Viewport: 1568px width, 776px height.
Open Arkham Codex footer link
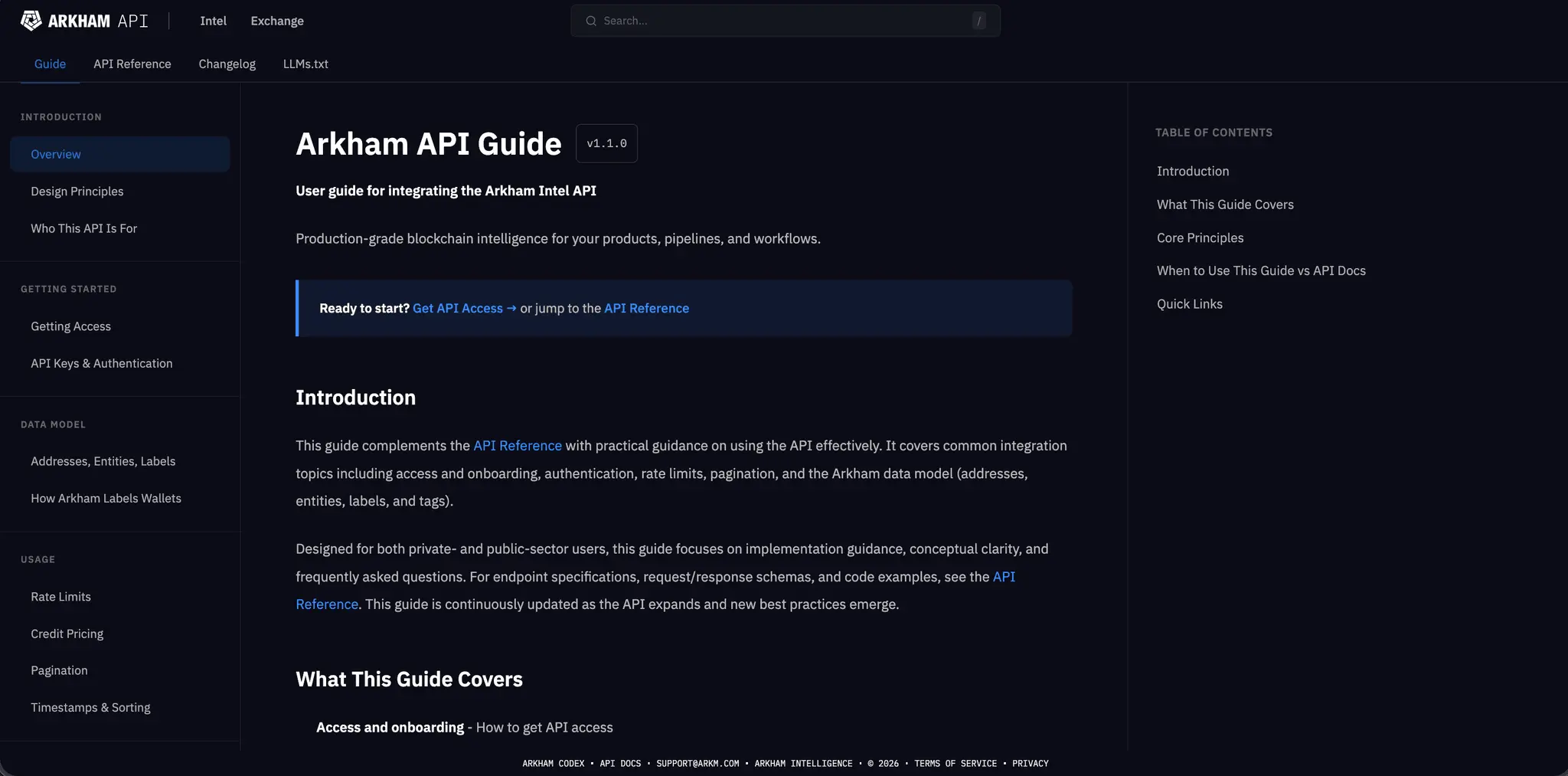554,763
